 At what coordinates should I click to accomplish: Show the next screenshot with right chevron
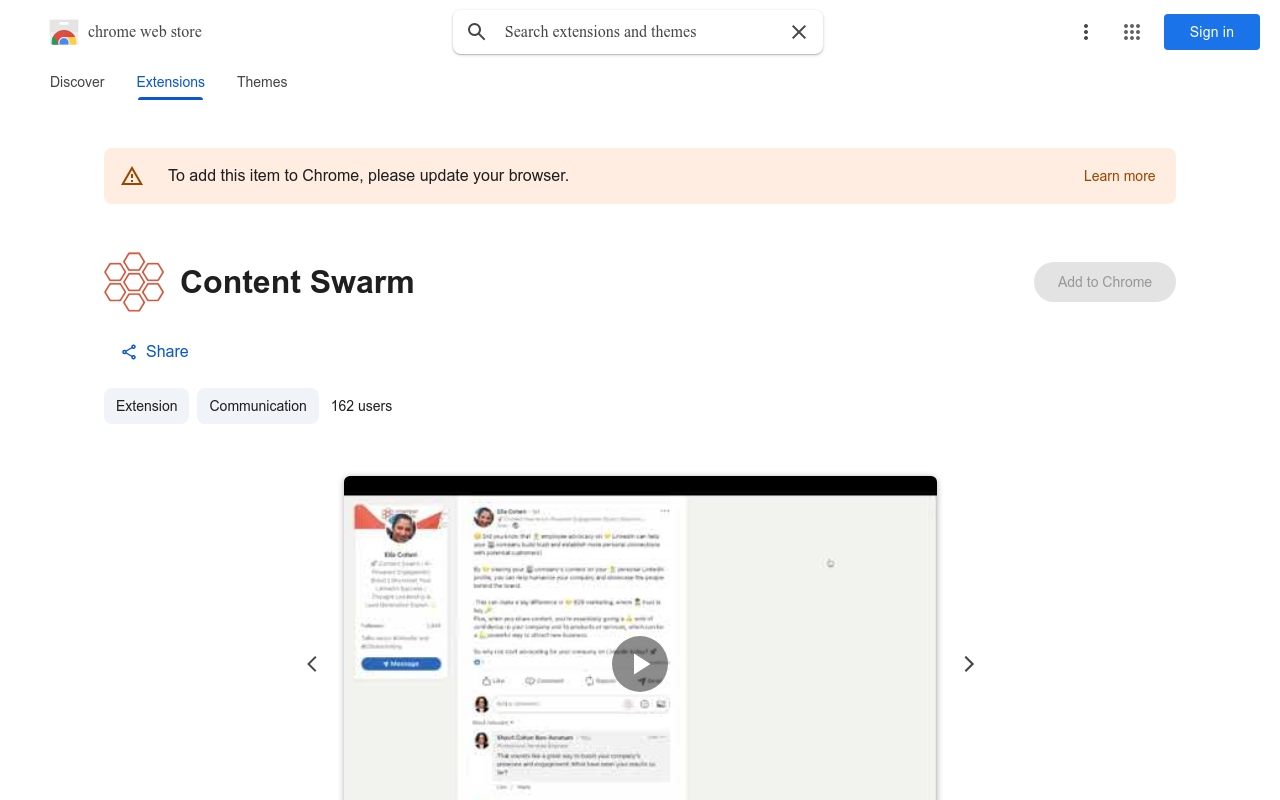[x=968, y=664]
